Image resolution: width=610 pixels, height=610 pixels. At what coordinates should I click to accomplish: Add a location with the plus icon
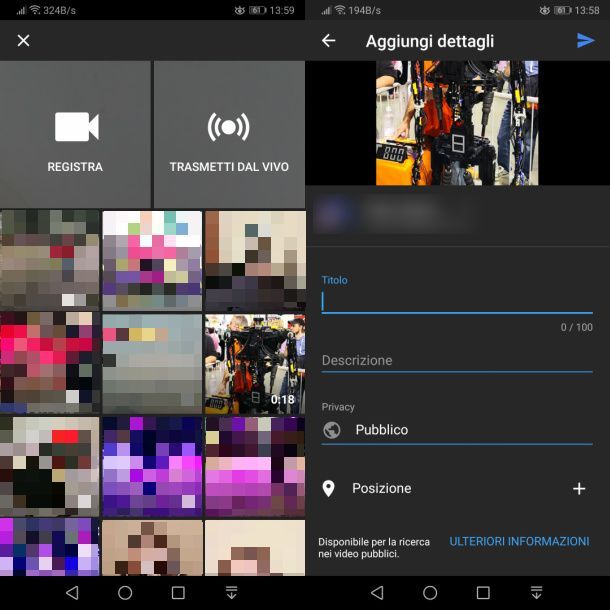(x=579, y=489)
